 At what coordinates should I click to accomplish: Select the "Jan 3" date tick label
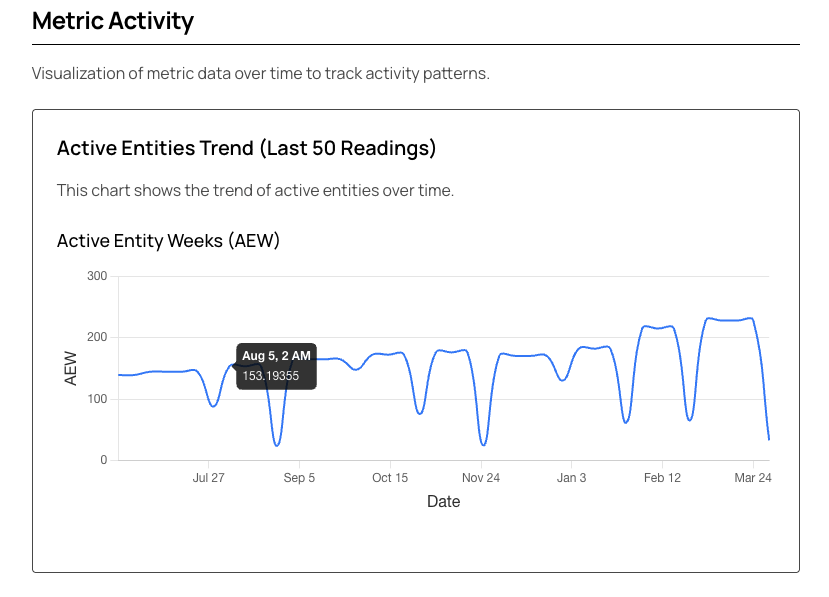[x=571, y=478]
